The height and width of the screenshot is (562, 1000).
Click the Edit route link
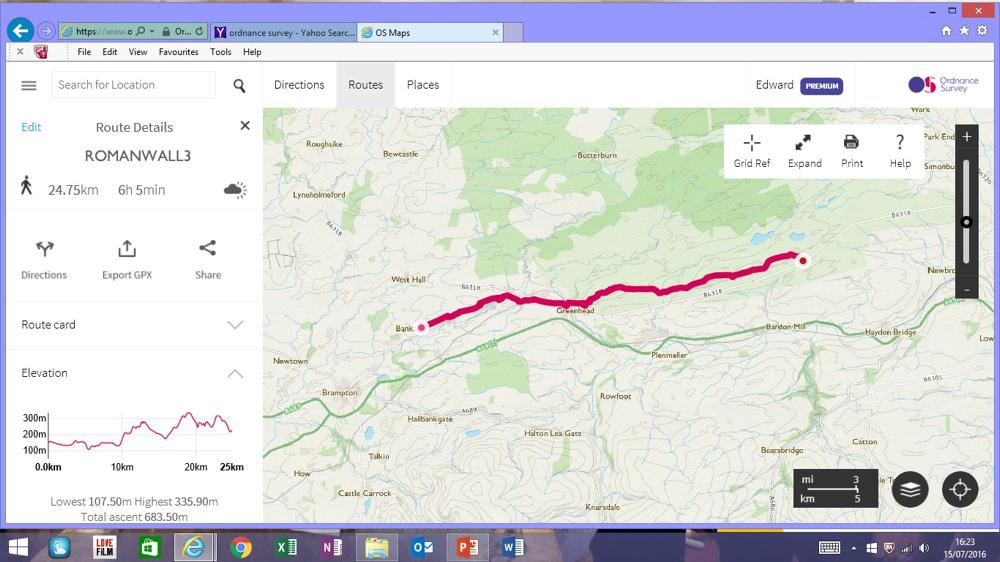pyautogui.click(x=31, y=127)
